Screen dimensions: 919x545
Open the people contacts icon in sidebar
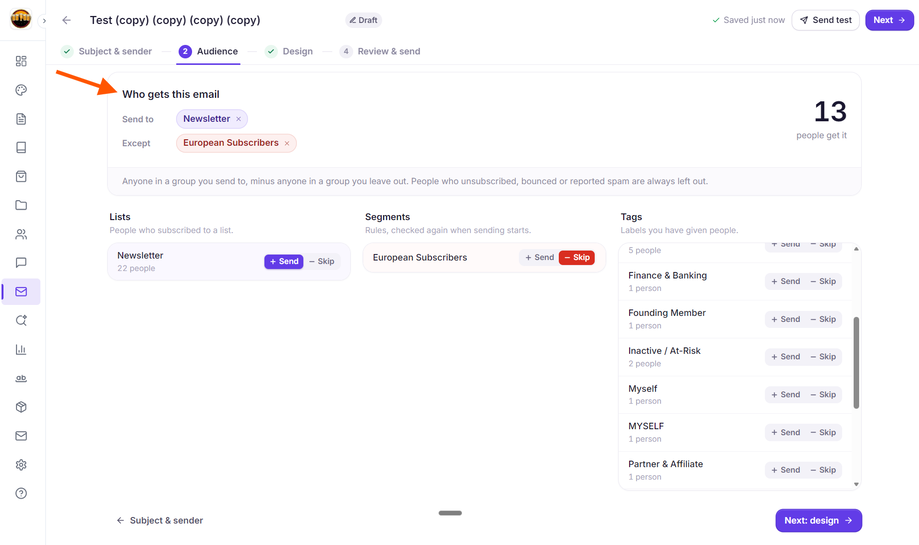[x=21, y=234]
